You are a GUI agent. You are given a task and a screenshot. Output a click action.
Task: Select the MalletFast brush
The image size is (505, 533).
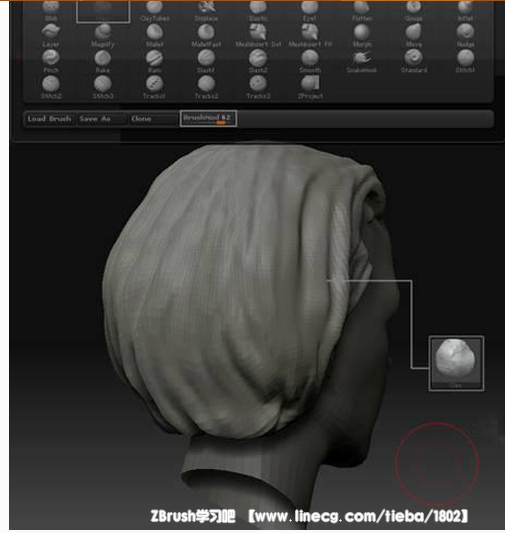(206, 35)
